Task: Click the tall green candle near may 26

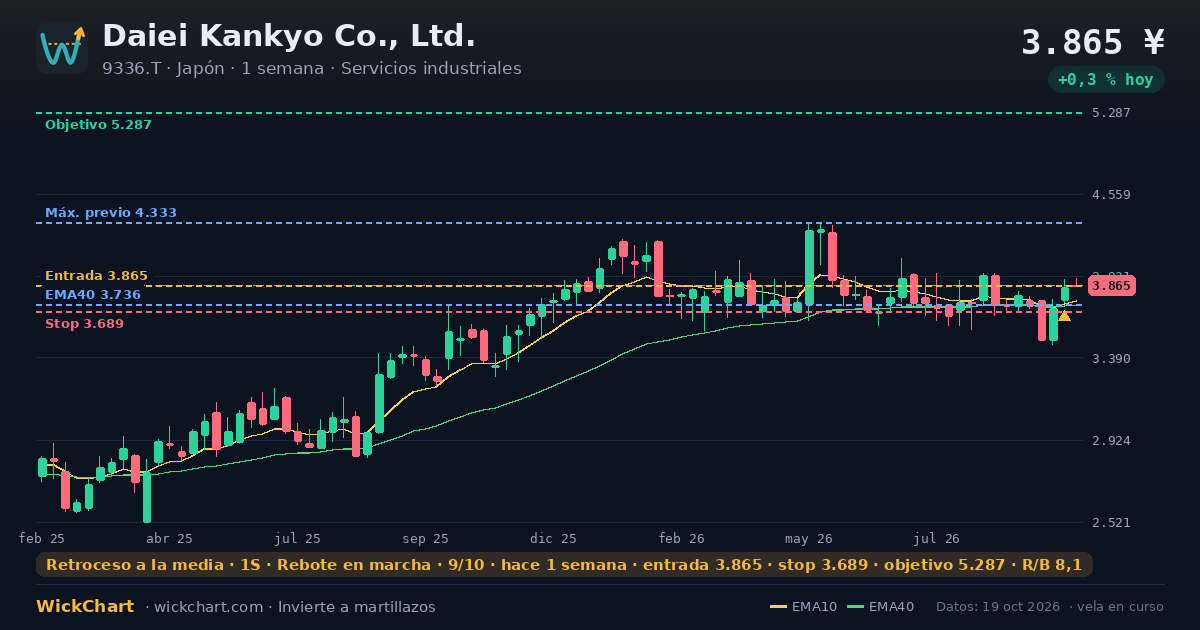Action: (x=809, y=267)
